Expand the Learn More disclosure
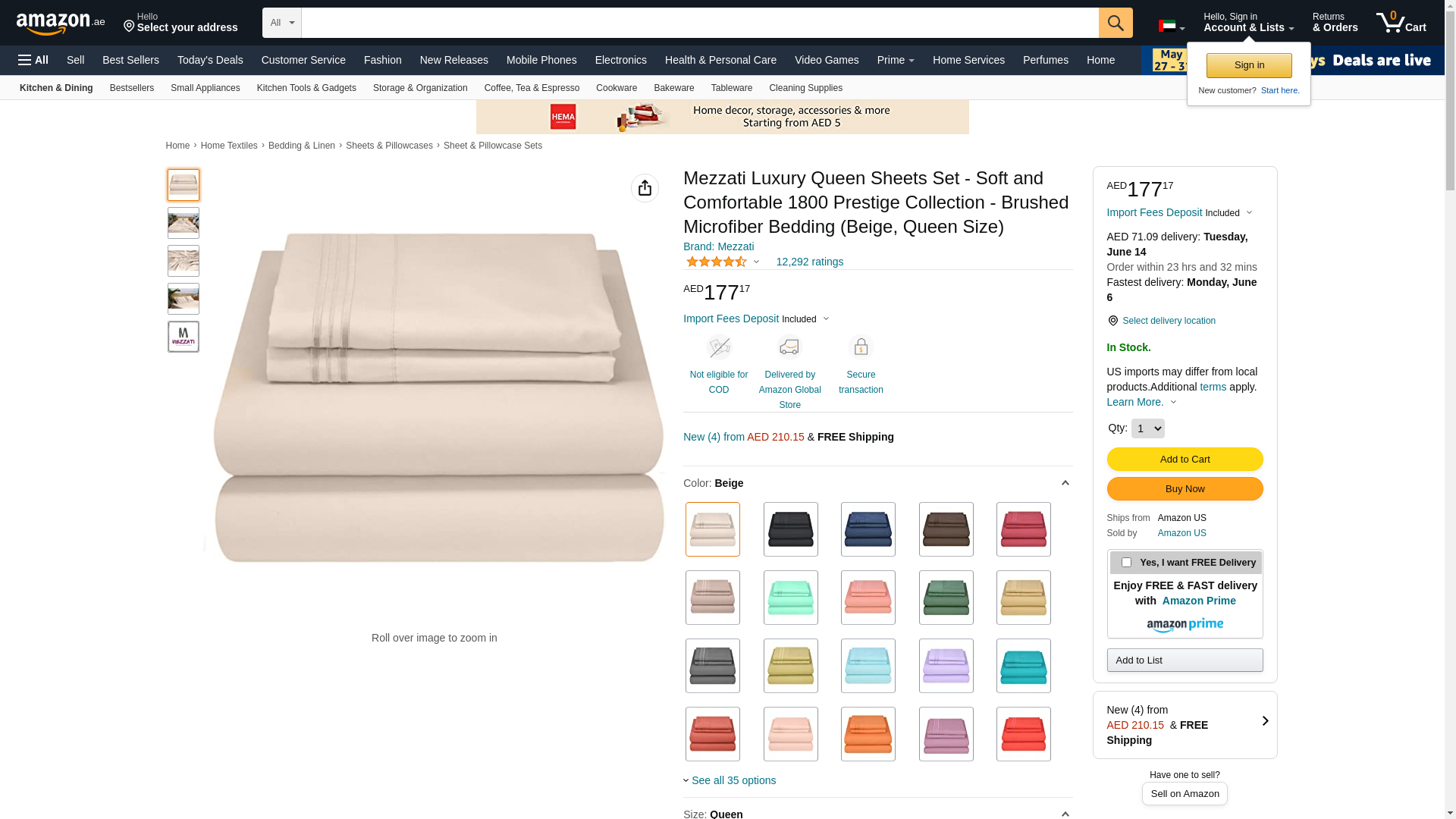The image size is (1456, 819). pos(1141,402)
